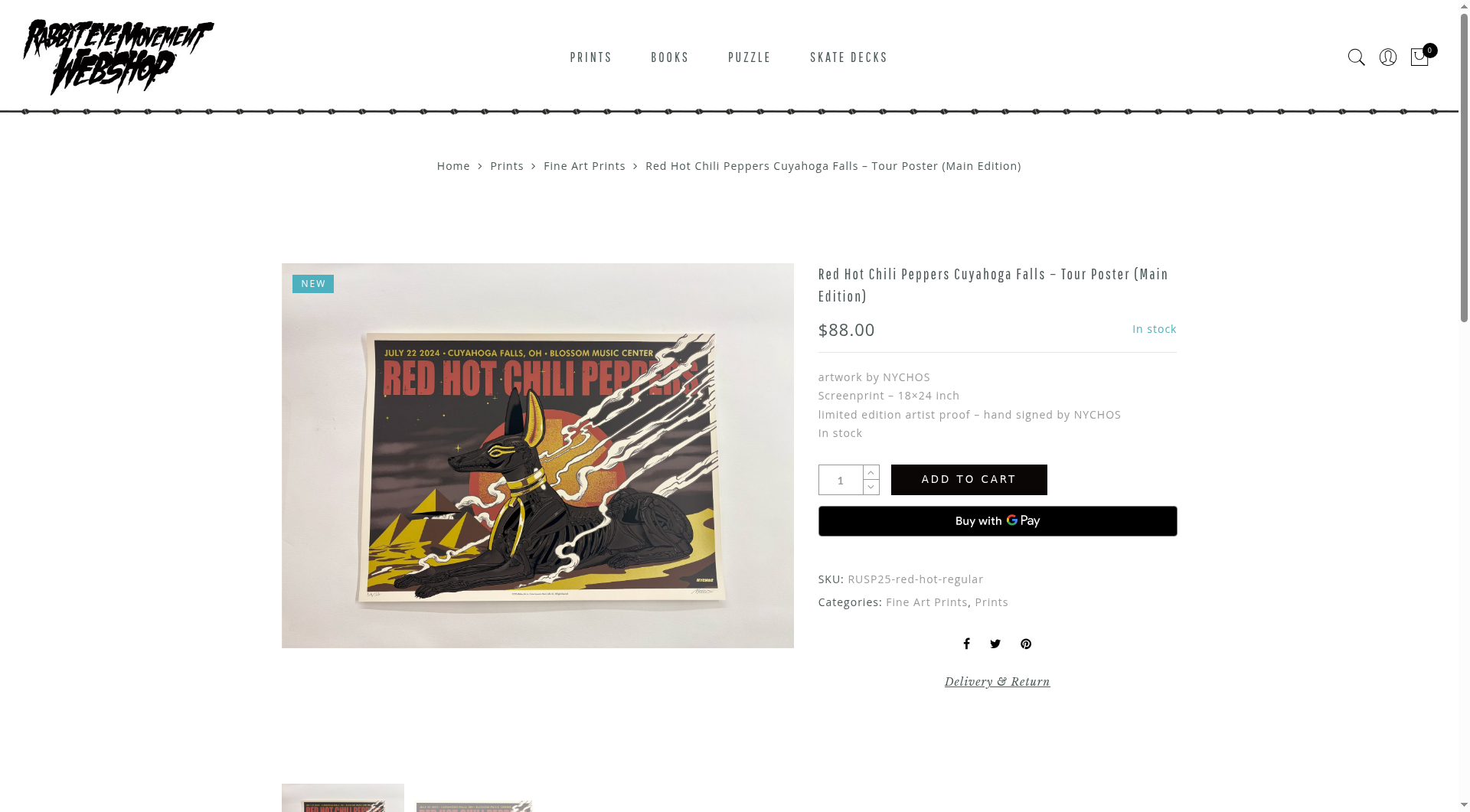Open the Books menu
Screen dimensions: 1470x812
[x=670, y=57]
